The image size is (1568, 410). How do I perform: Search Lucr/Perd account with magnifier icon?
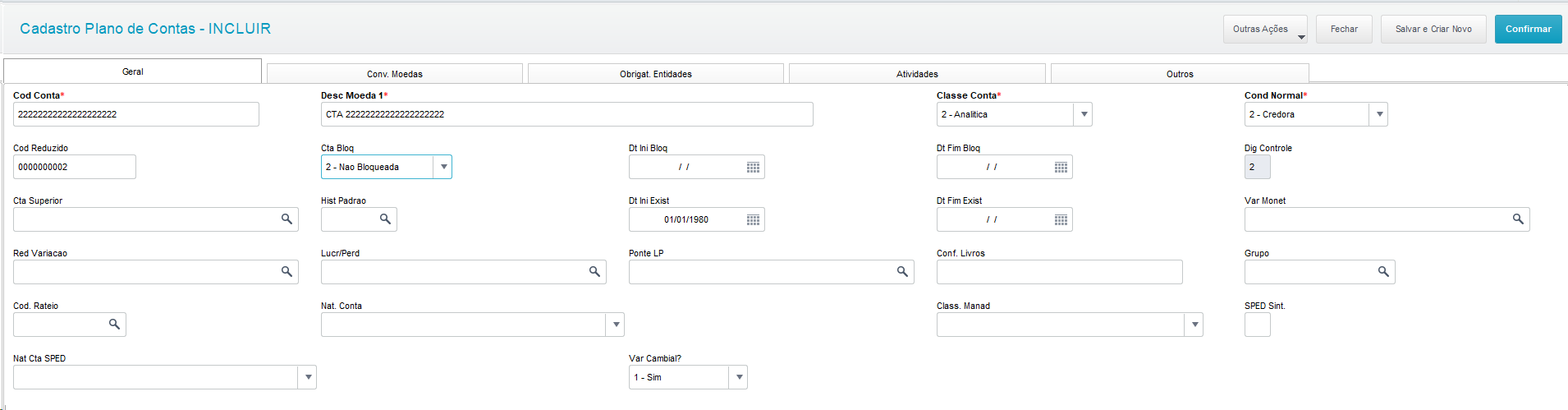(594, 272)
